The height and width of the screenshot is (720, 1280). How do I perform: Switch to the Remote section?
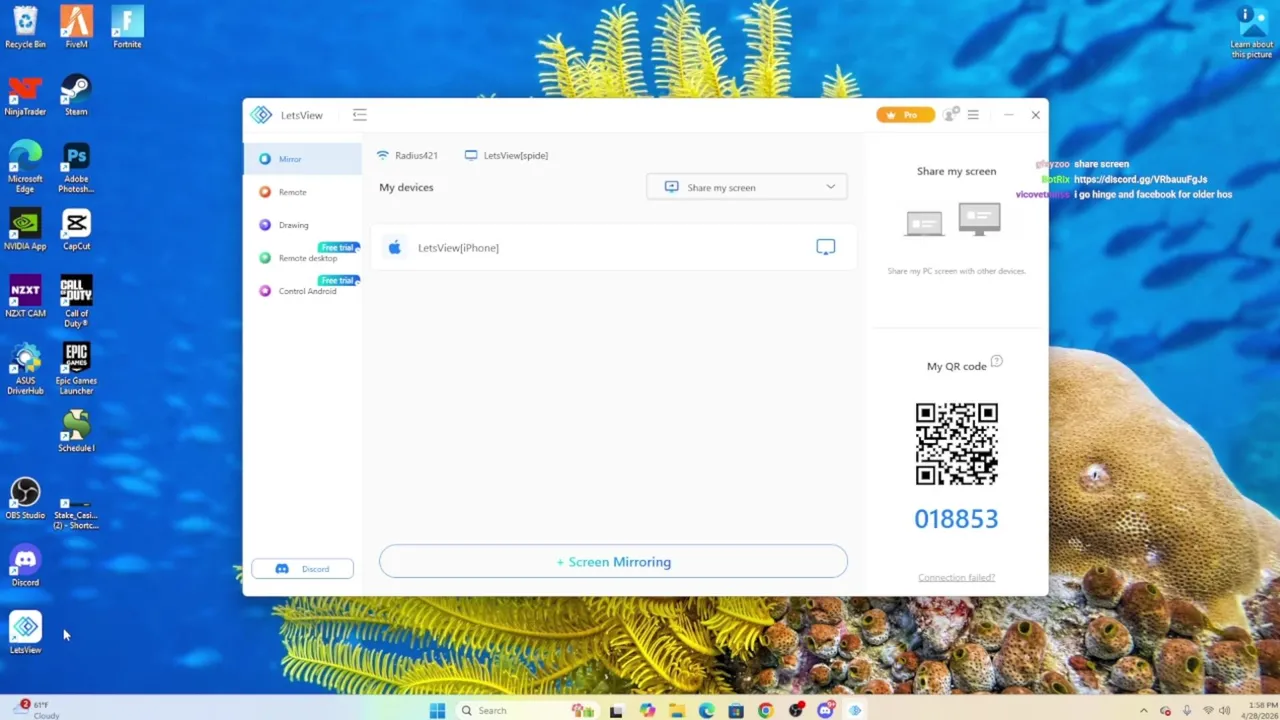(x=302, y=192)
